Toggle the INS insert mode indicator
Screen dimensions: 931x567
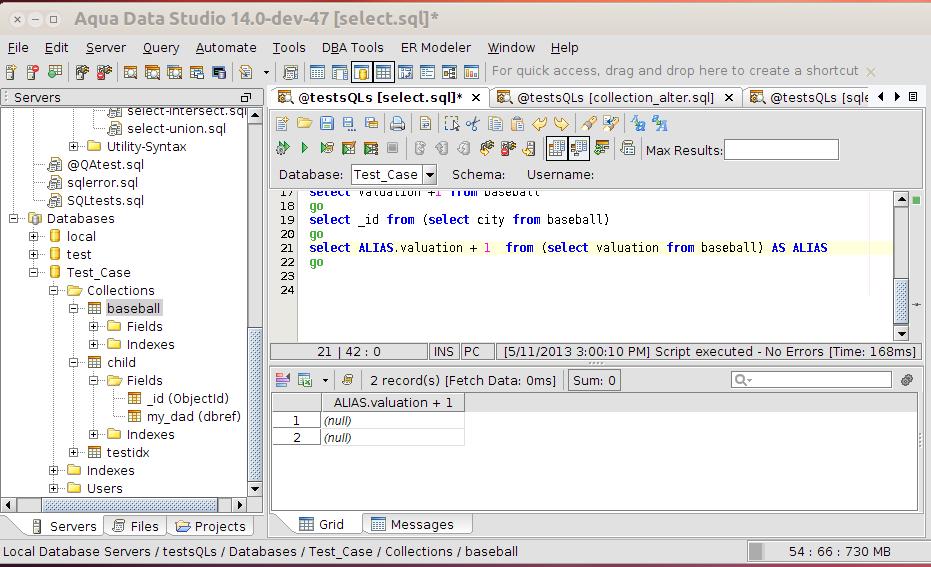point(444,351)
